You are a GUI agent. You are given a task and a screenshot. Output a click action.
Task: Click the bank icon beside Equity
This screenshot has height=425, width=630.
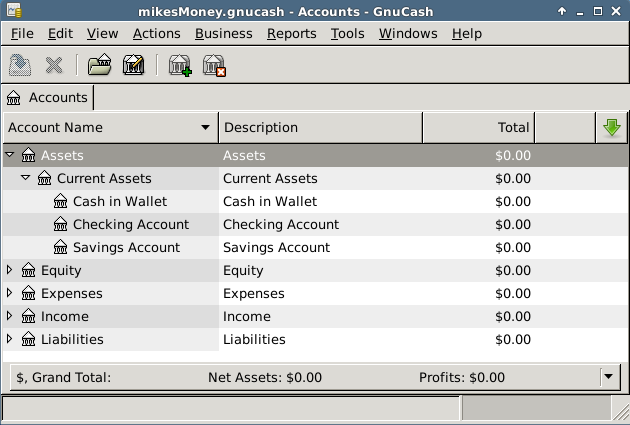click(x=28, y=270)
